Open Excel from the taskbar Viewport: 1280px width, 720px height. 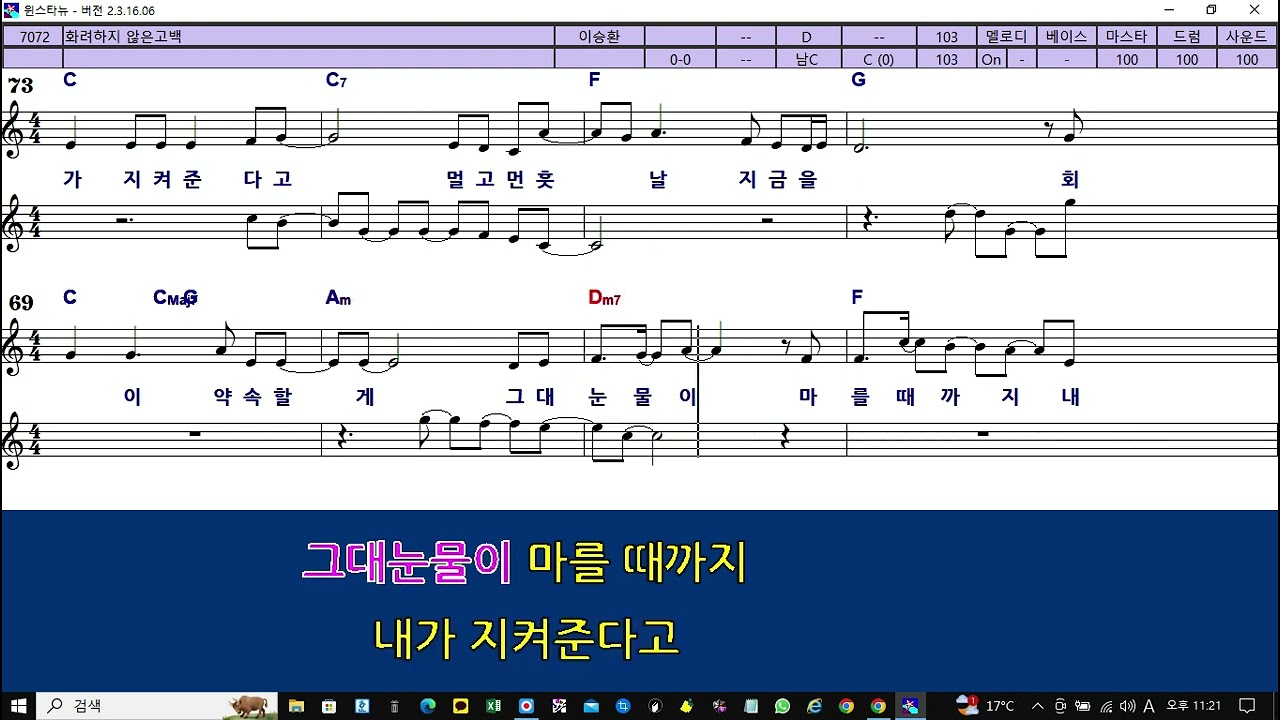493,705
